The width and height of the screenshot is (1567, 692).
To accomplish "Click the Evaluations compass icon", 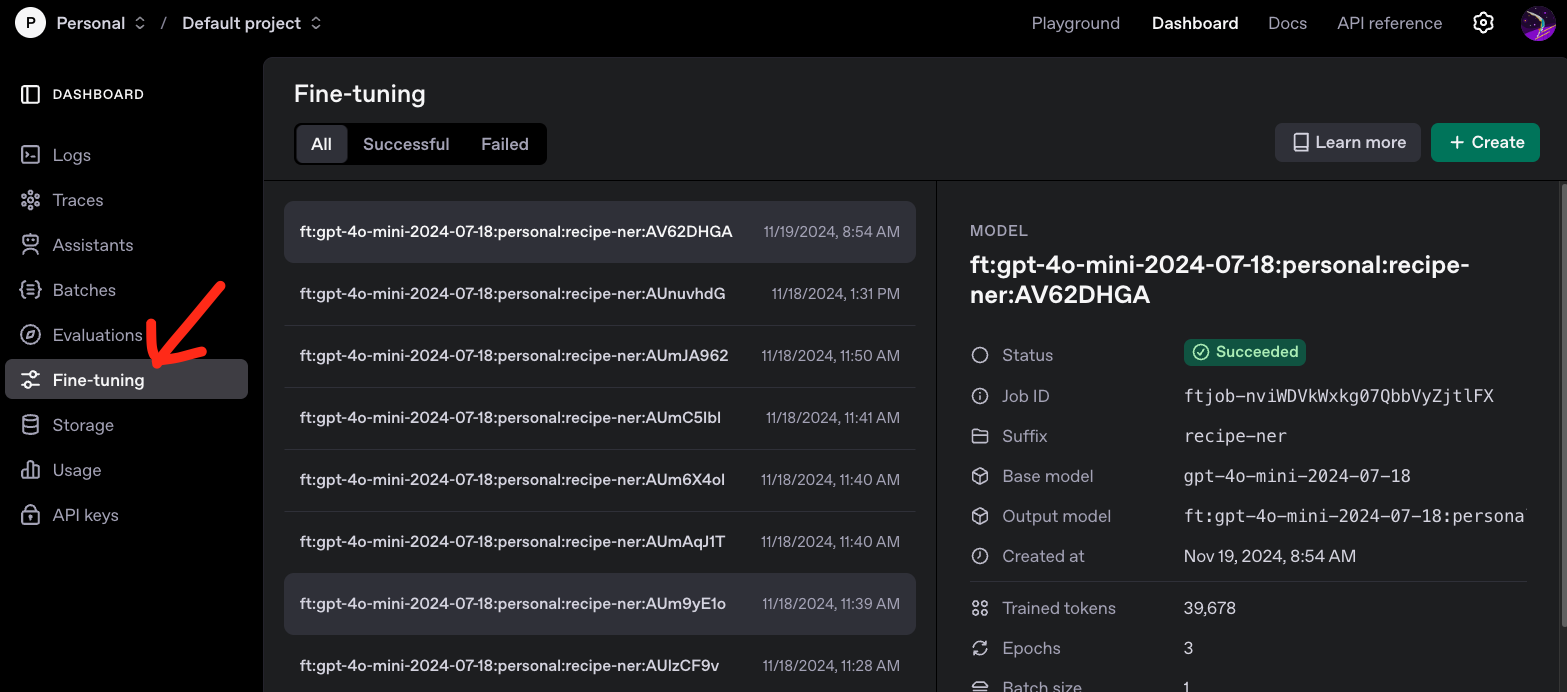I will coord(31,335).
